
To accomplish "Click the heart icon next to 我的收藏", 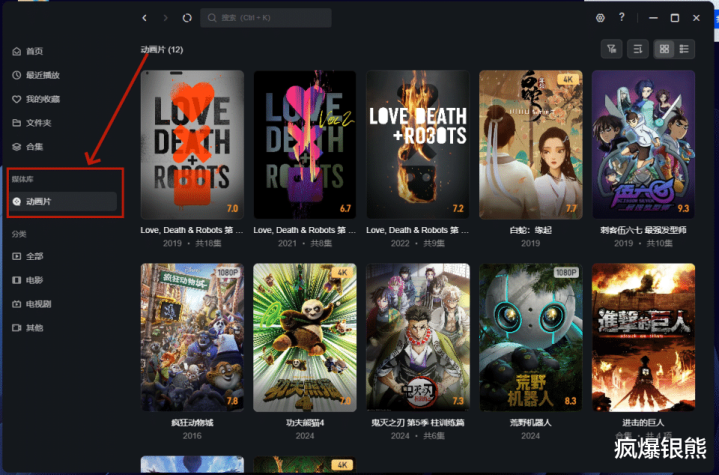I will (17, 99).
